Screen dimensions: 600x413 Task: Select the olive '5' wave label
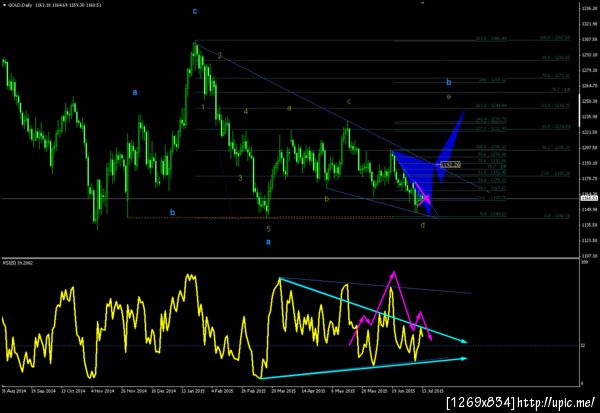[x=268, y=229]
